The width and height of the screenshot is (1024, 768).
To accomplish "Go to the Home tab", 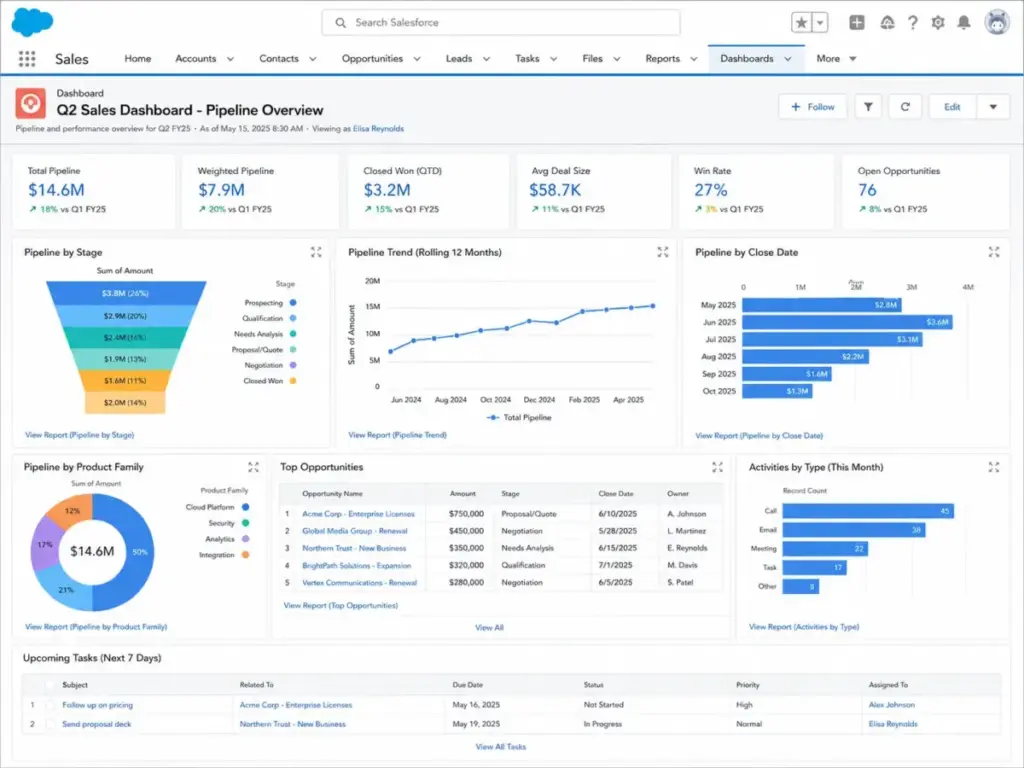I will pyautogui.click(x=138, y=59).
